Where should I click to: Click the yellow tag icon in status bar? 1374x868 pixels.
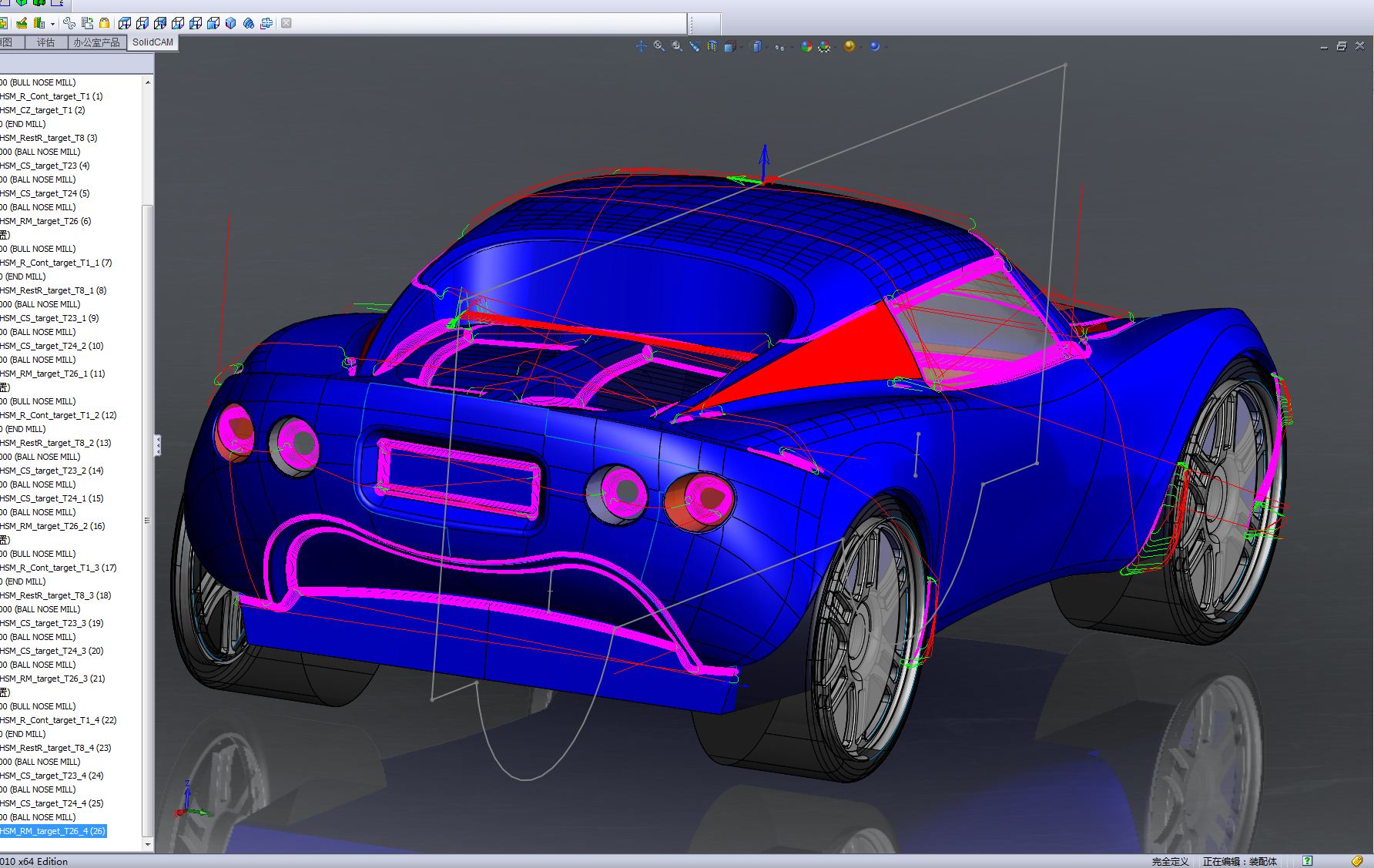[x=1357, y=861]
